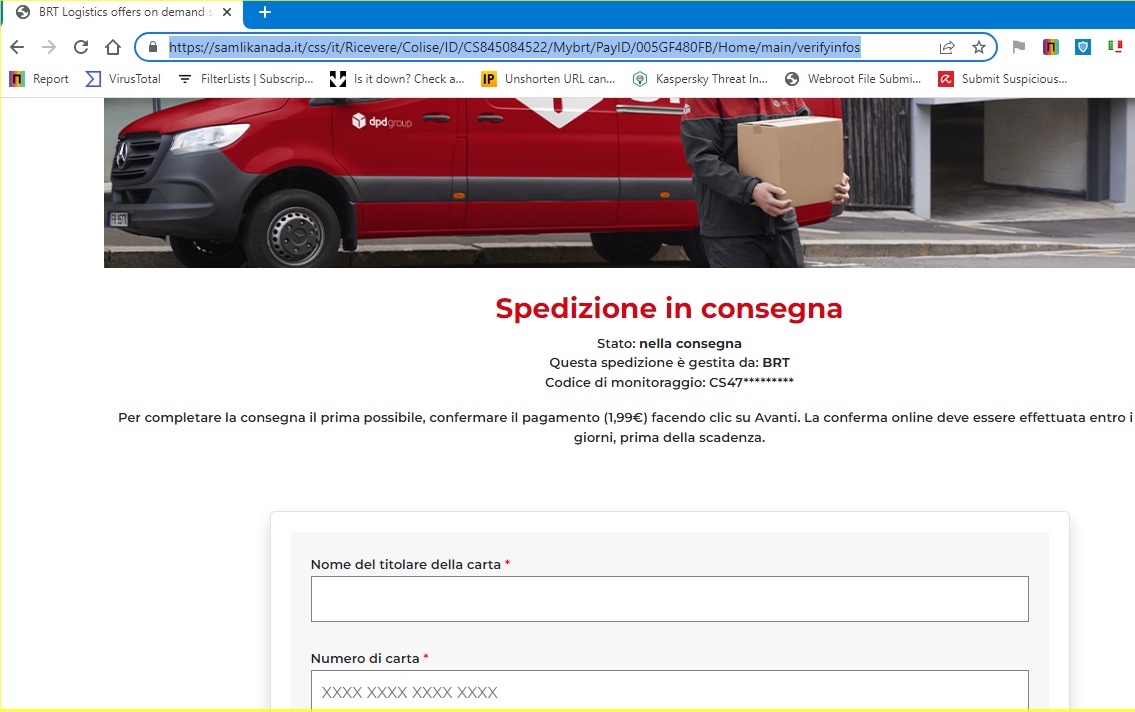The image size is (1135, 712).
Task: Open a new browser tab
Action: [x=265, y=12]
